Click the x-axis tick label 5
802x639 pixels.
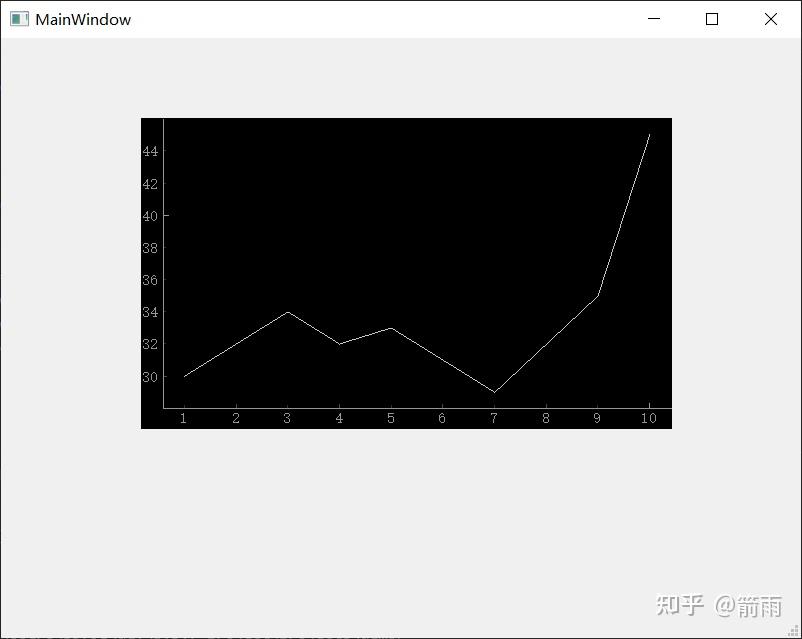390,416
